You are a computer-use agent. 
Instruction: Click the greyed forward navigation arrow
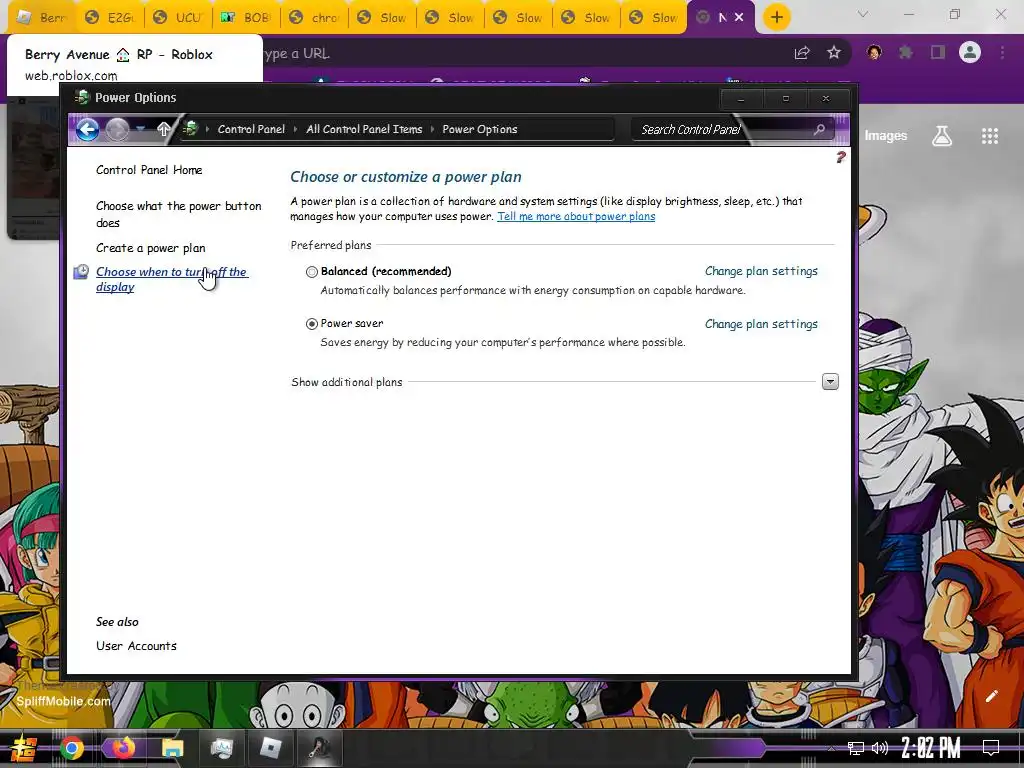click(x=118, y=129)
